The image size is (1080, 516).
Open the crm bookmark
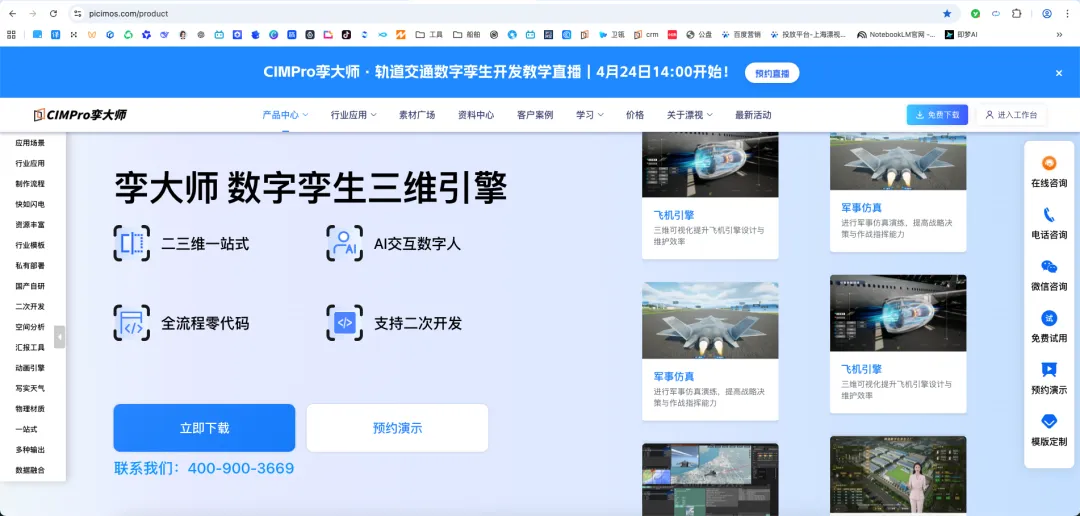[x=646, y=34]
